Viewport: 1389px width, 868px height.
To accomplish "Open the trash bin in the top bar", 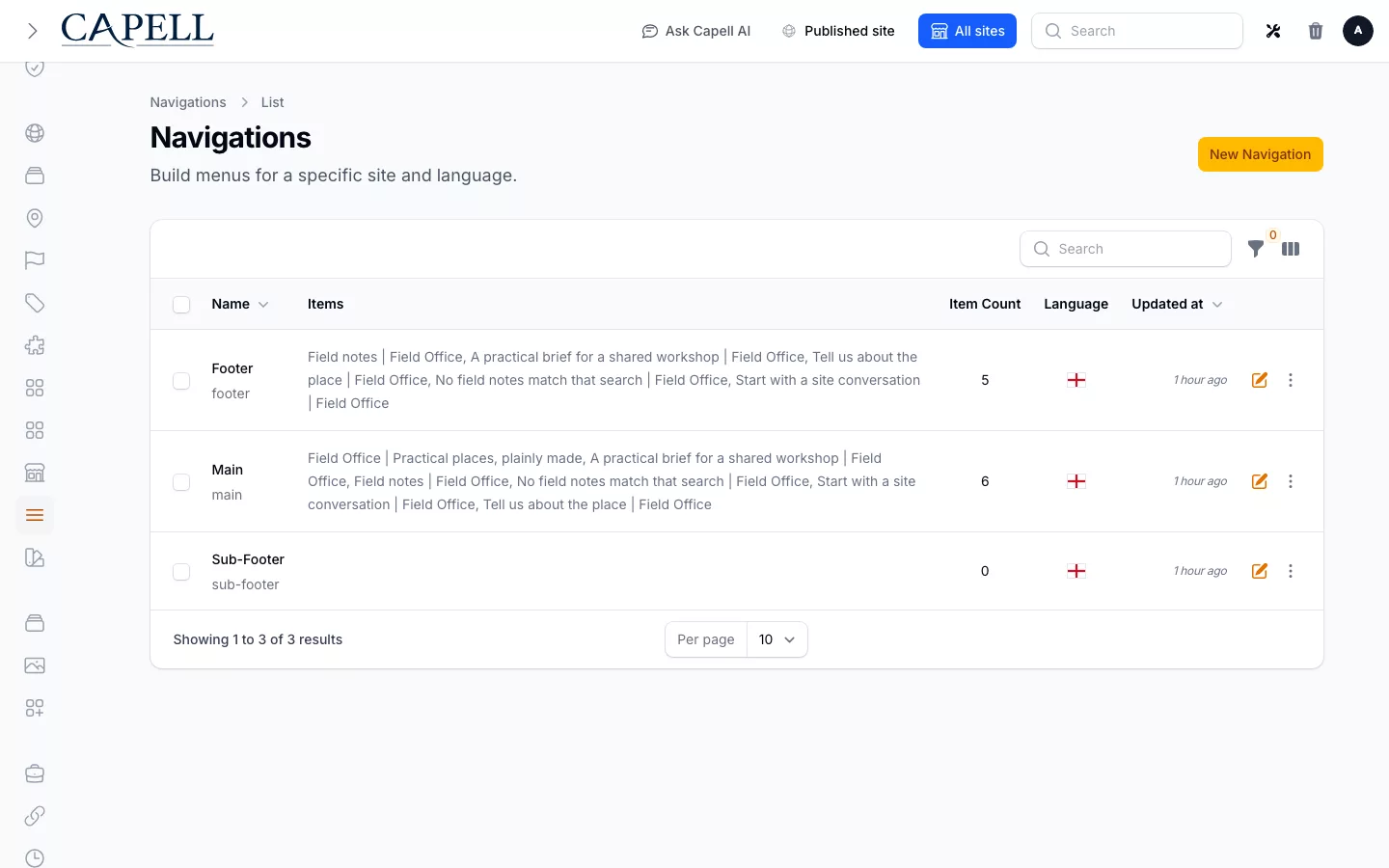I will pyautogui.click(x=1316, y=31).
